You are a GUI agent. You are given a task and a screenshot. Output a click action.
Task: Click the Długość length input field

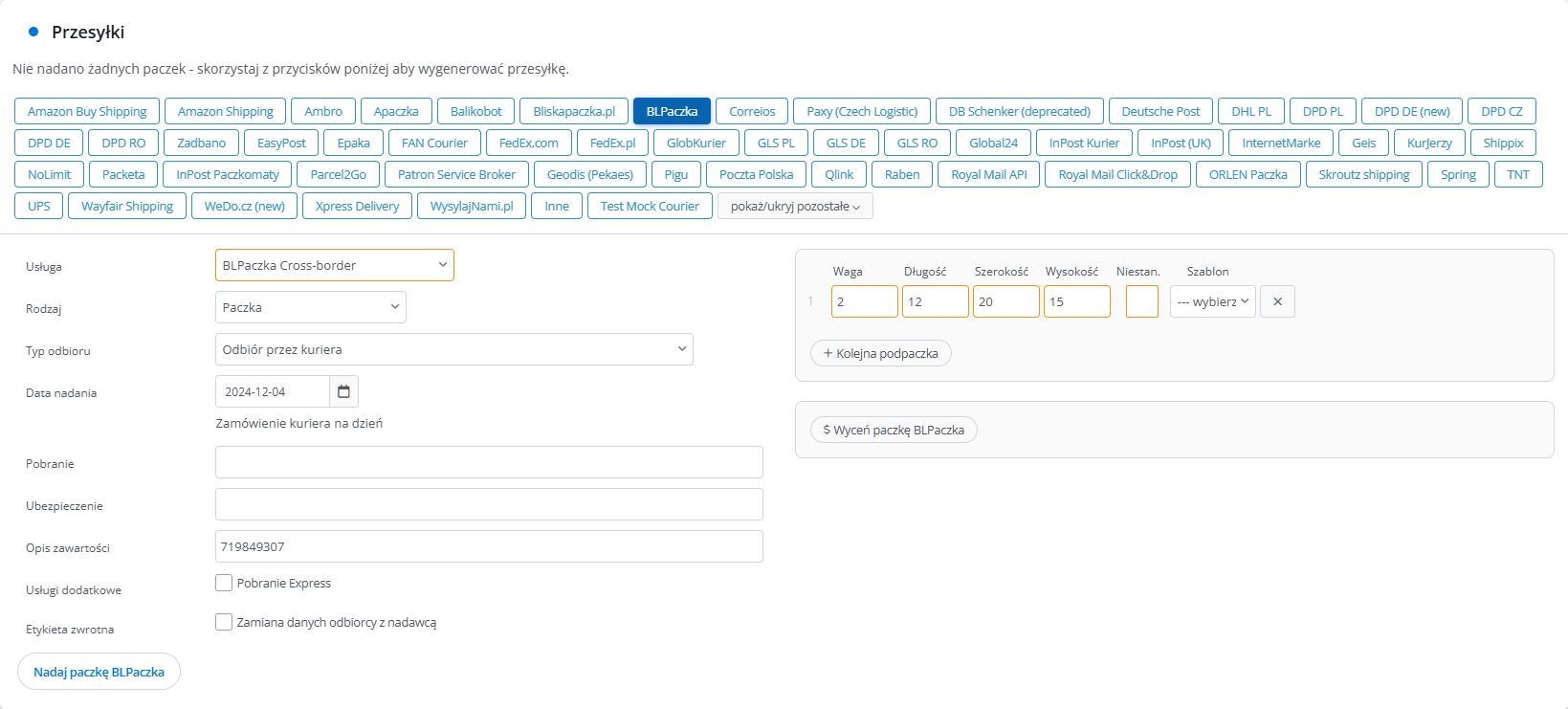click(x=936, y=301)
